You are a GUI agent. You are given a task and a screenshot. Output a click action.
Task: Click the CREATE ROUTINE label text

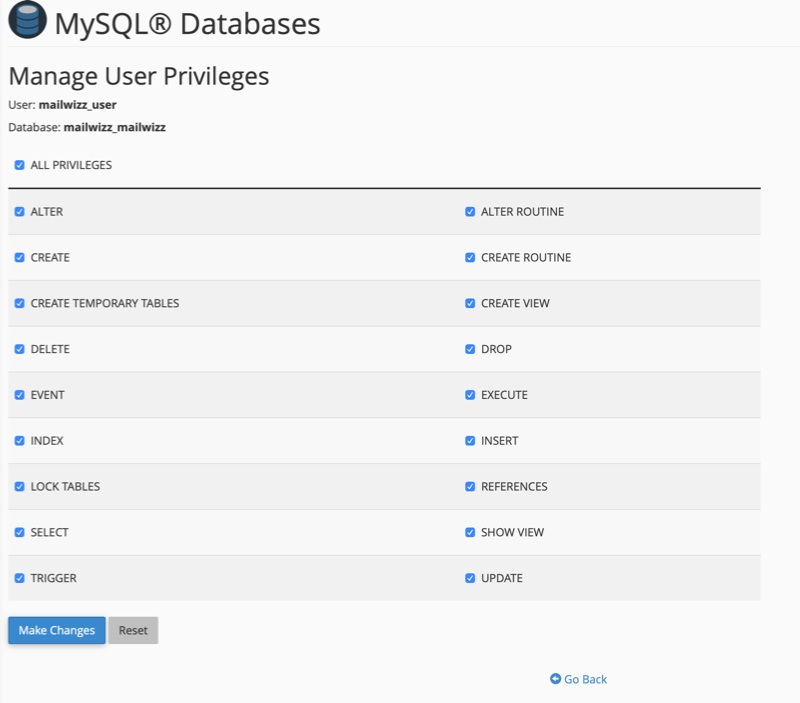[526, 258]
